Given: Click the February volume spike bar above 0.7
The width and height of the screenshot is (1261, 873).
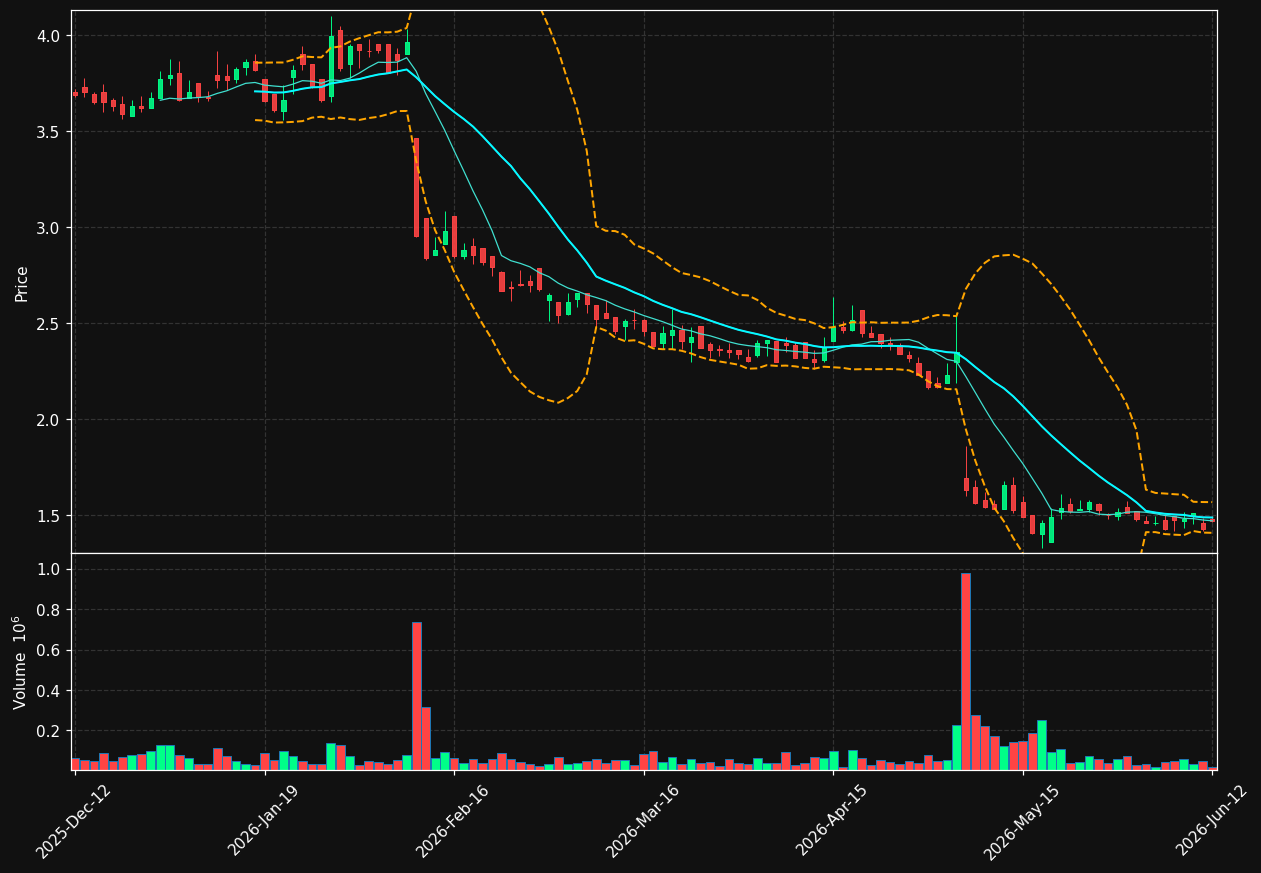Looking at the screenshot, I should (417, 696).
